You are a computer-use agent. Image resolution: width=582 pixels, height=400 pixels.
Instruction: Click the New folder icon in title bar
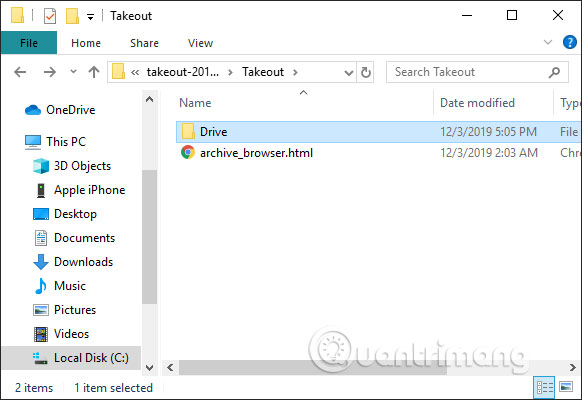point(72,16)
